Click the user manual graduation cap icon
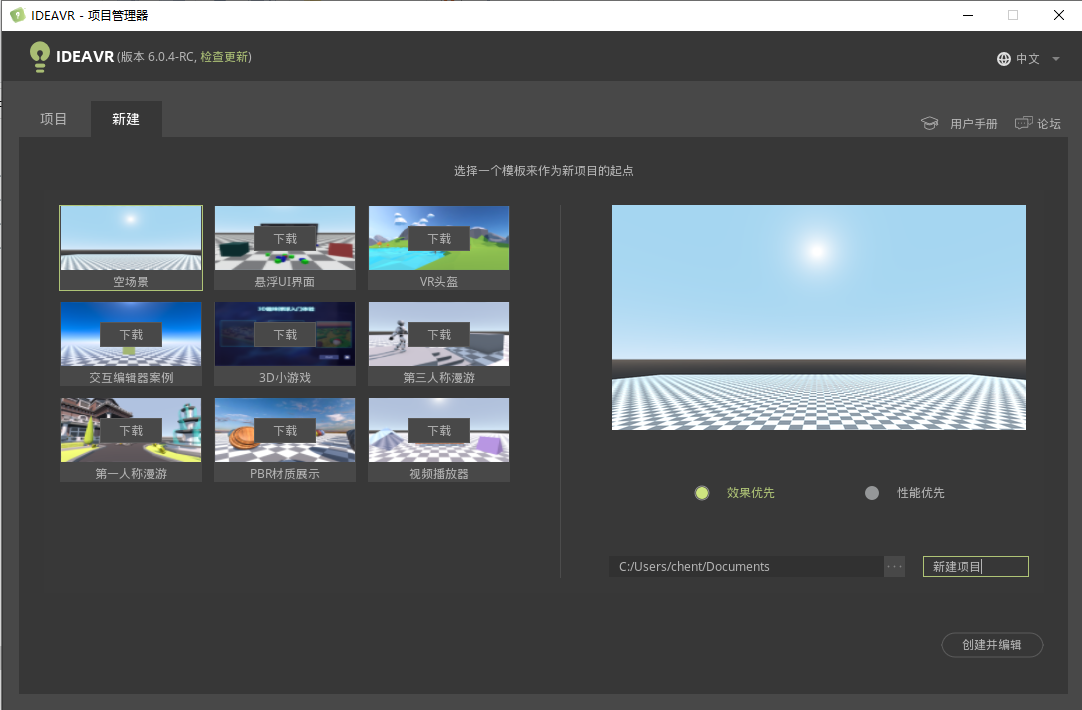The width and height of the screenshot is (1082, 710). [929, 124]
